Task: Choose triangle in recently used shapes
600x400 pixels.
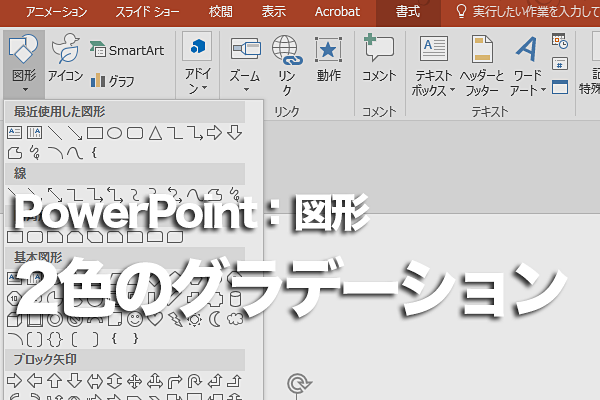Action: 155,133
